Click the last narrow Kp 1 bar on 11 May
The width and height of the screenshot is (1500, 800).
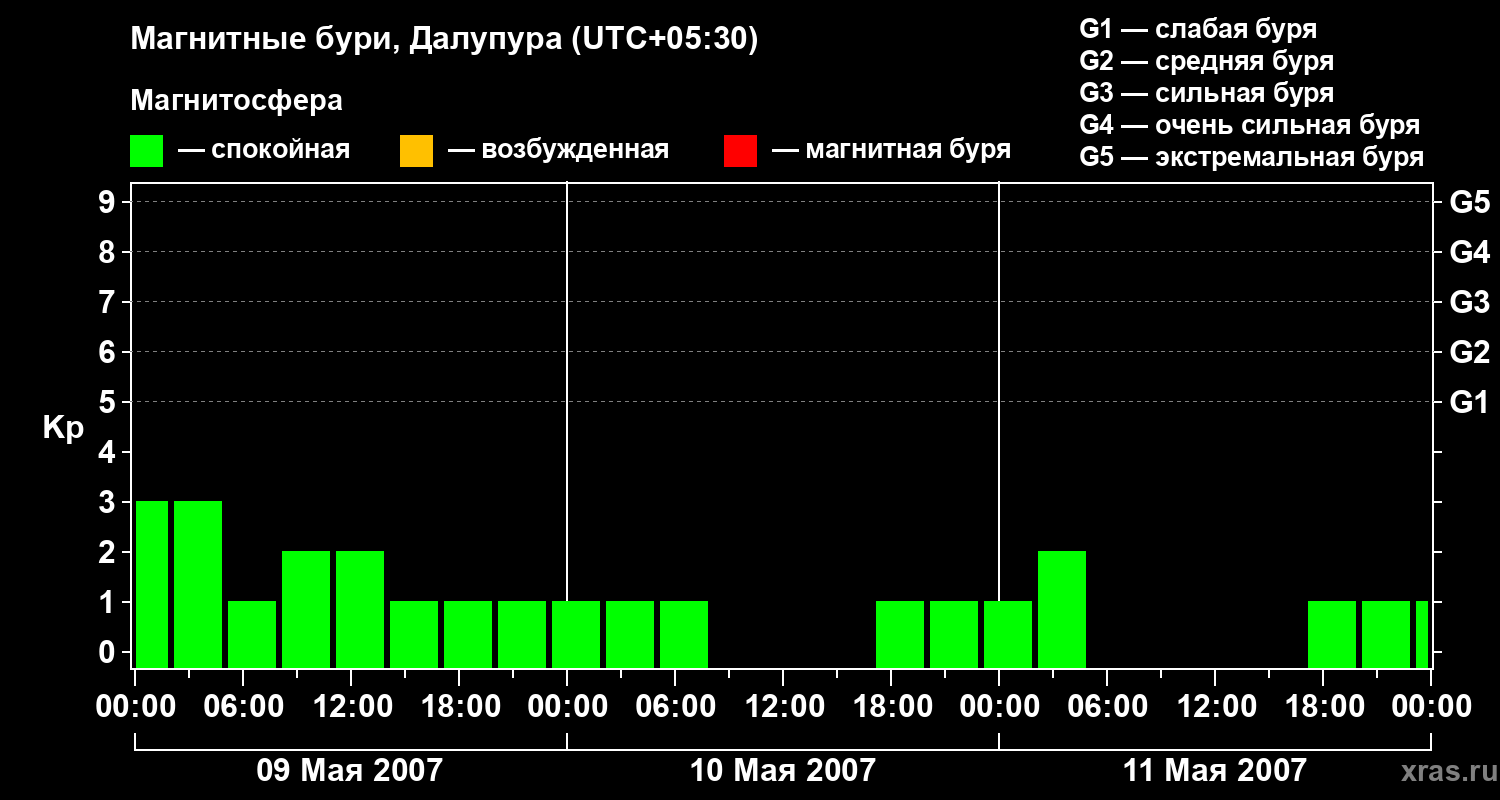pyautogui.click(x=1422, y=634)
